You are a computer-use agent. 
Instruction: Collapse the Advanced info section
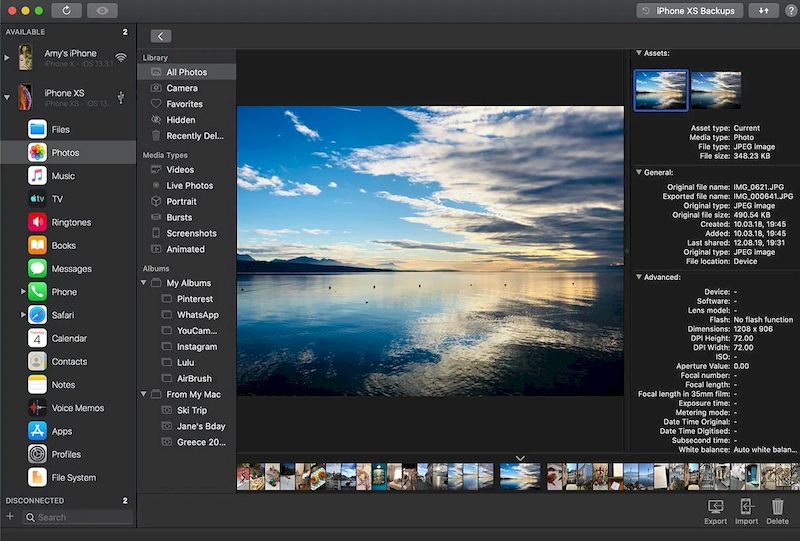pyautogui.click(x=639, y=277)
